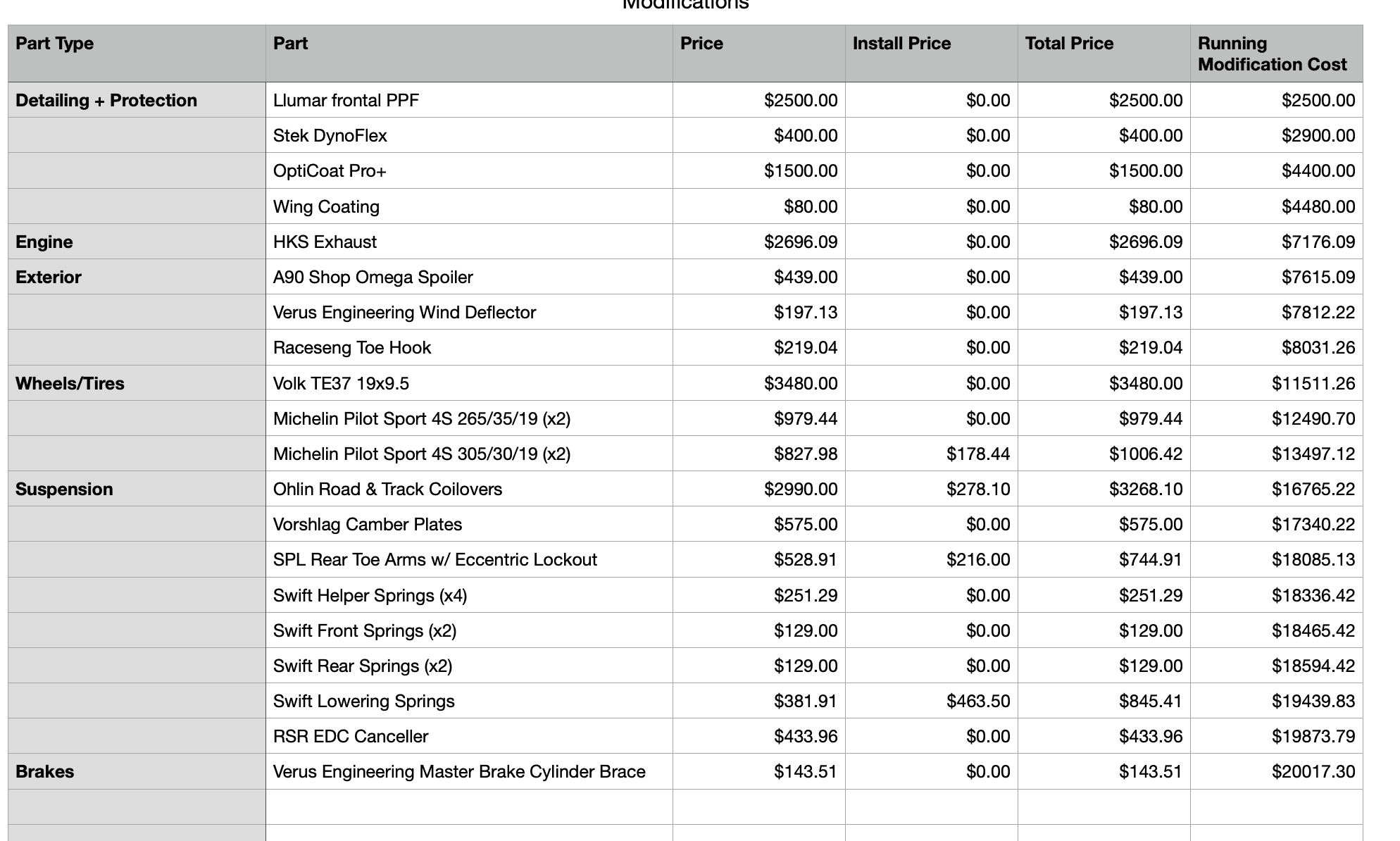
Task: Select the Stek DynoFlex part cell
Action: pos(469,135)
